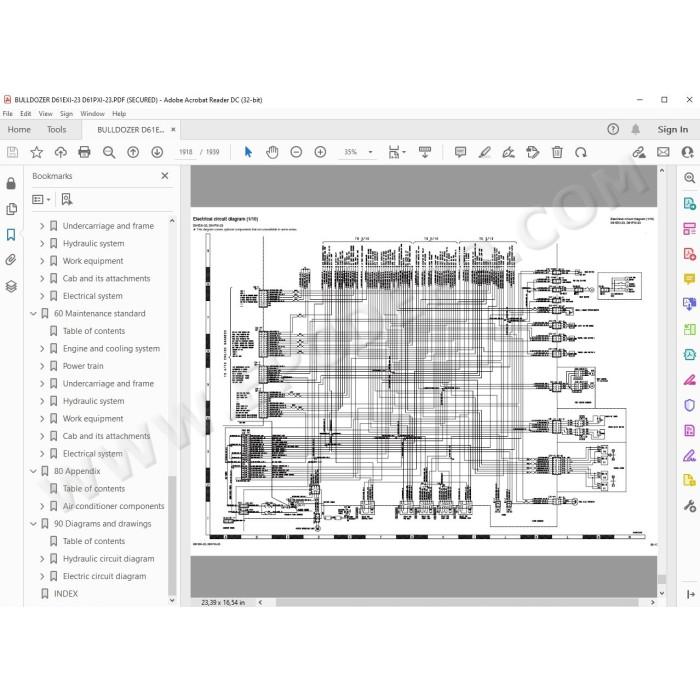700x700 pixels.
Task: Open the View menu
Action: [x=45, y=113]
